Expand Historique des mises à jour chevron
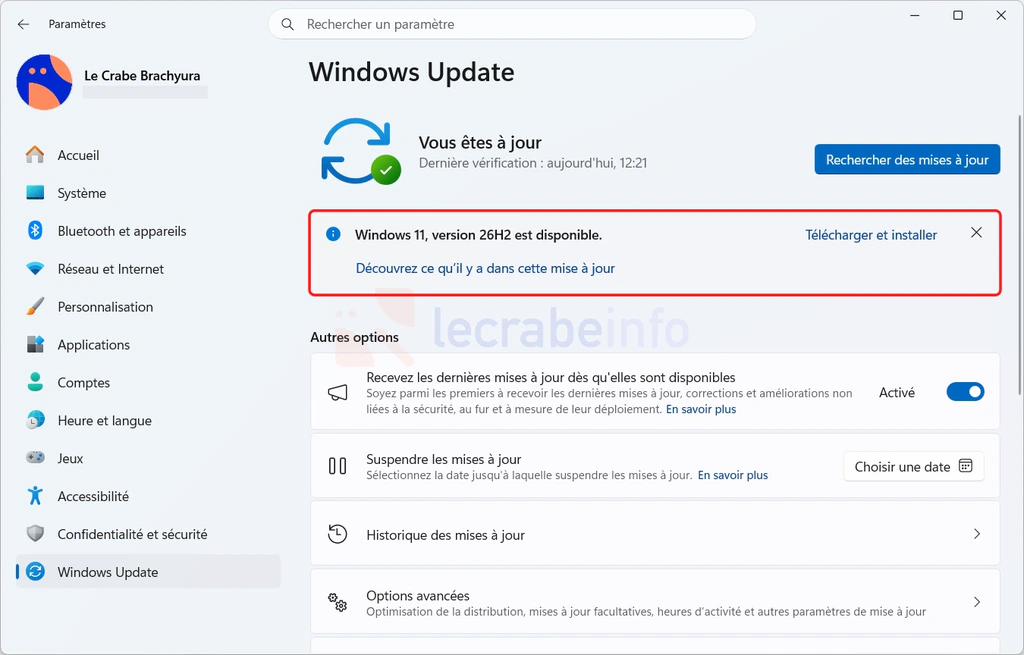 pyautogui.click(x=977, y=534)
